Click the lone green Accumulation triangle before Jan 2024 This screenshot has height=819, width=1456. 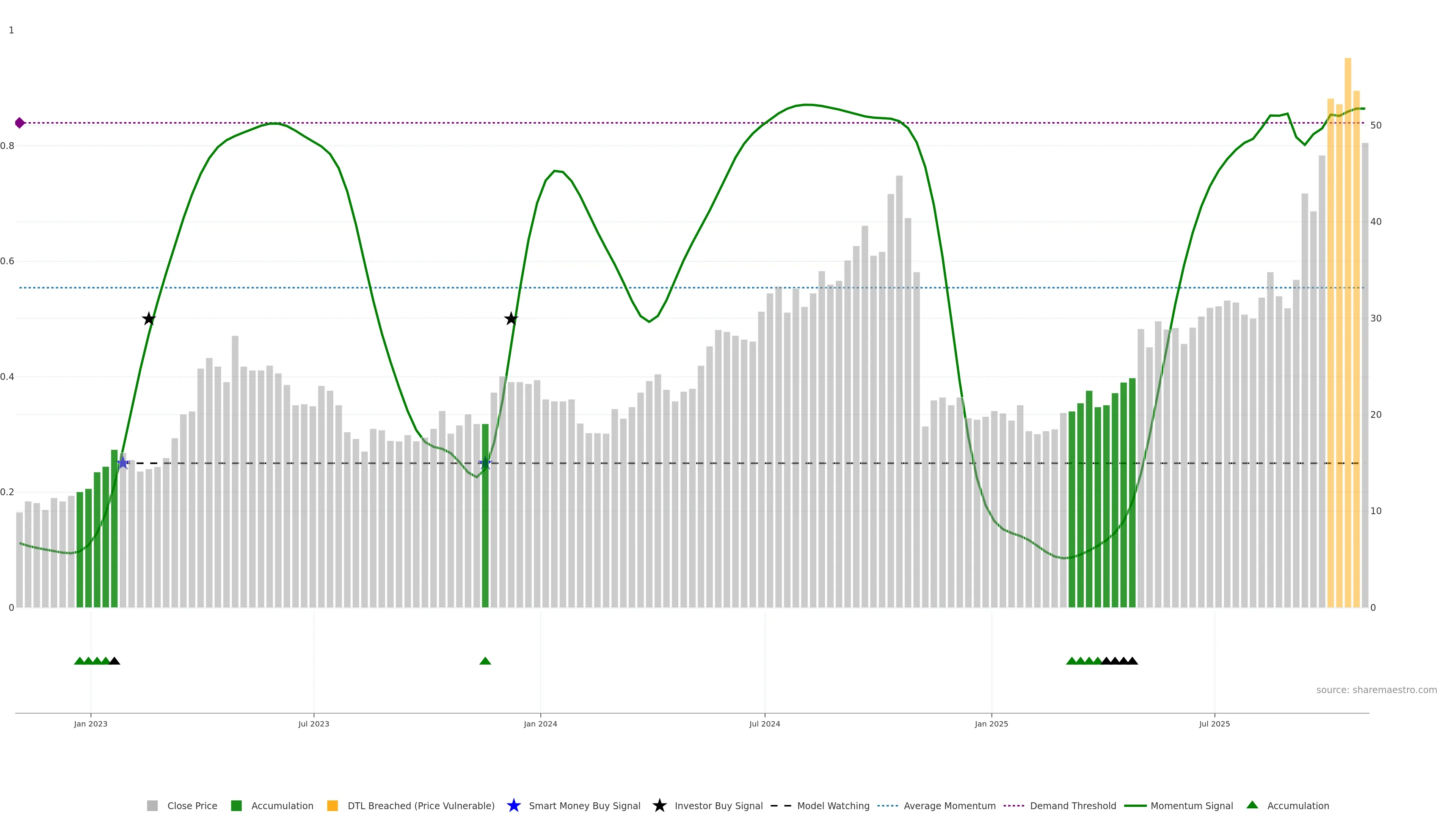(485, 661)
